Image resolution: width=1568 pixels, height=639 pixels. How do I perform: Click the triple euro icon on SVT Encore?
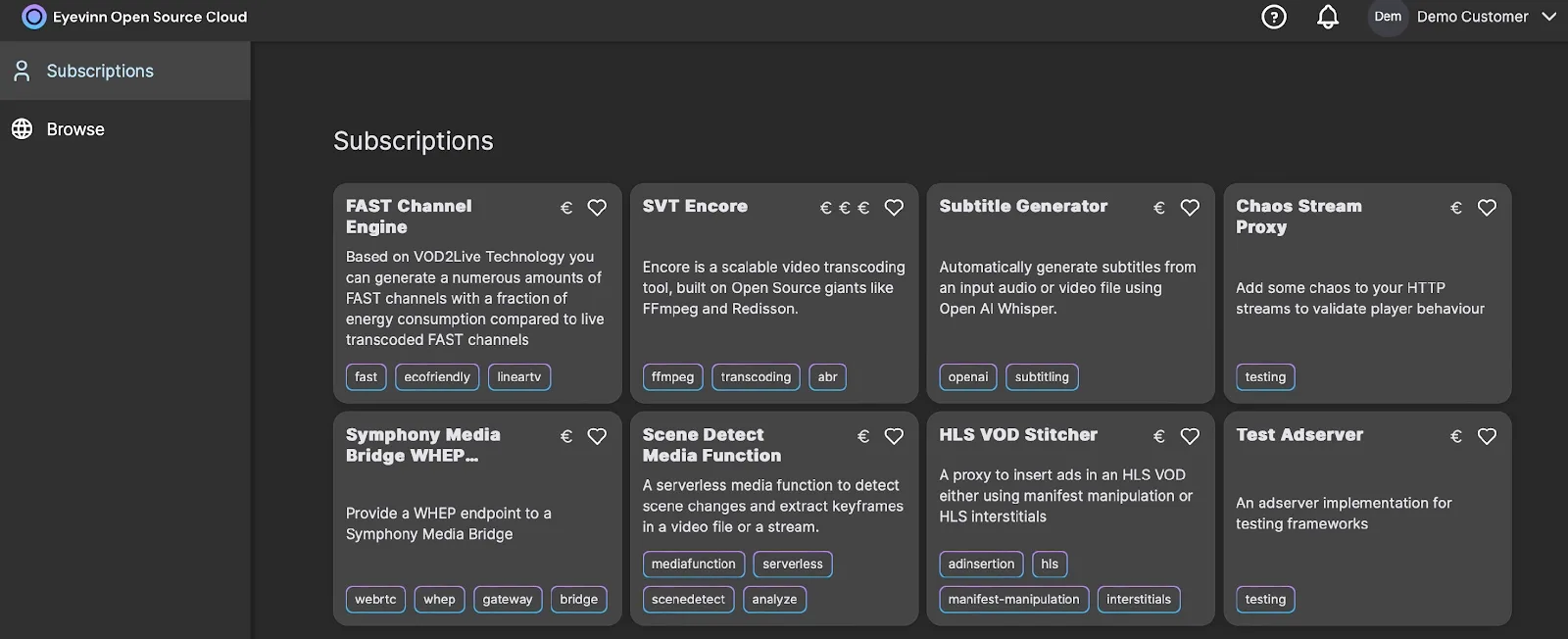[845, 208]
